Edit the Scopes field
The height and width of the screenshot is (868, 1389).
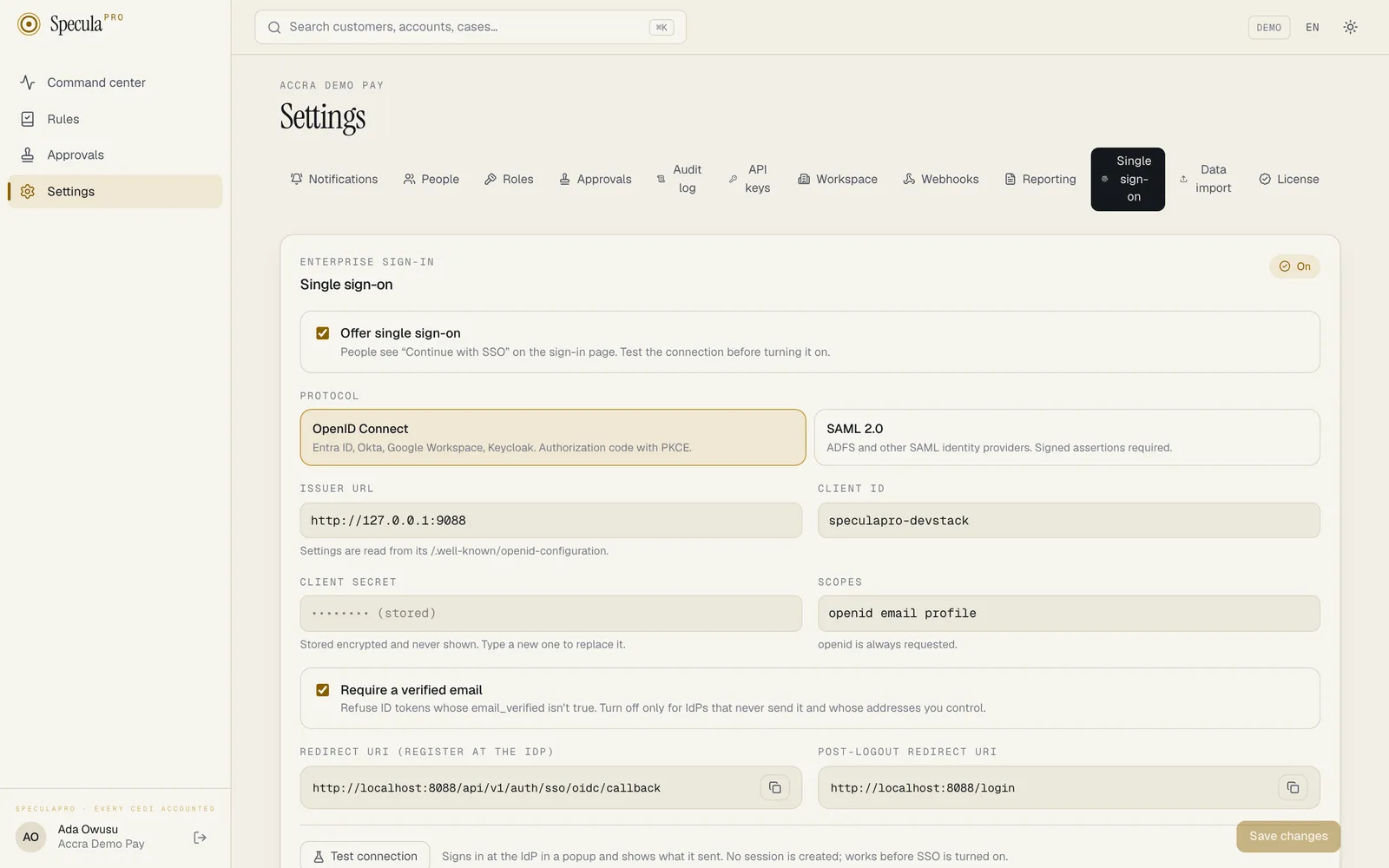[1069, 613]
